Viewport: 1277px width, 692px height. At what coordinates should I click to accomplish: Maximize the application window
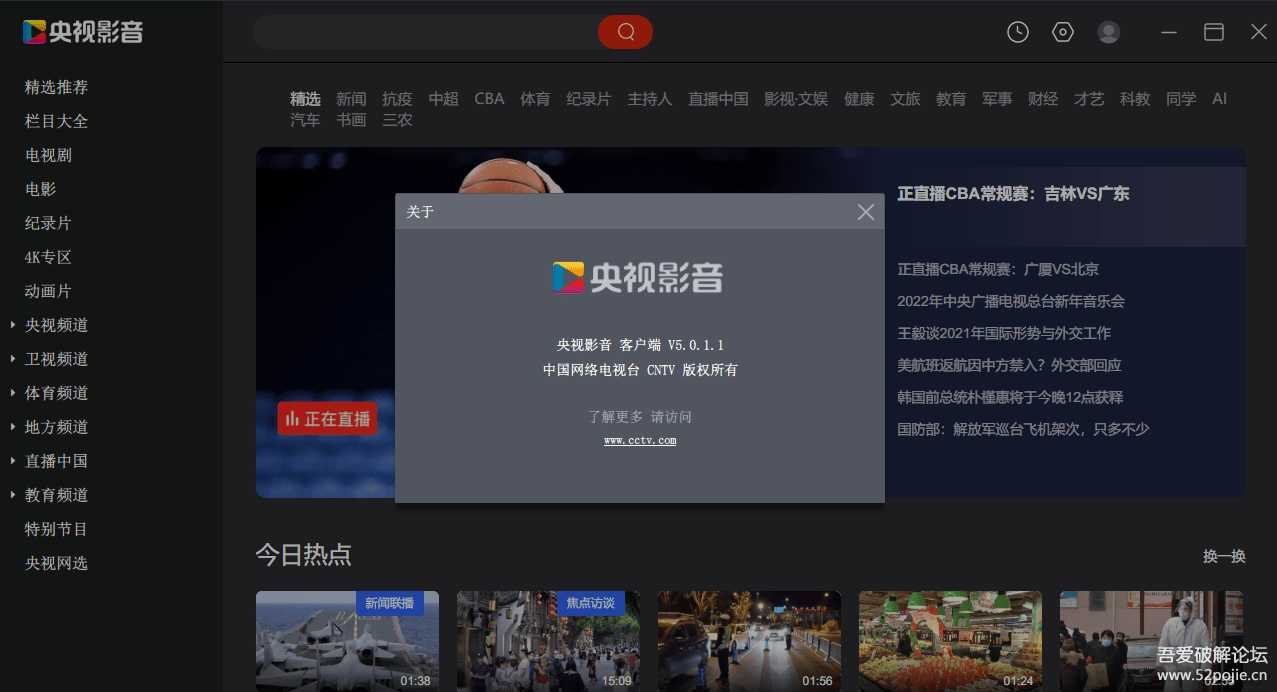(1214, 32)
